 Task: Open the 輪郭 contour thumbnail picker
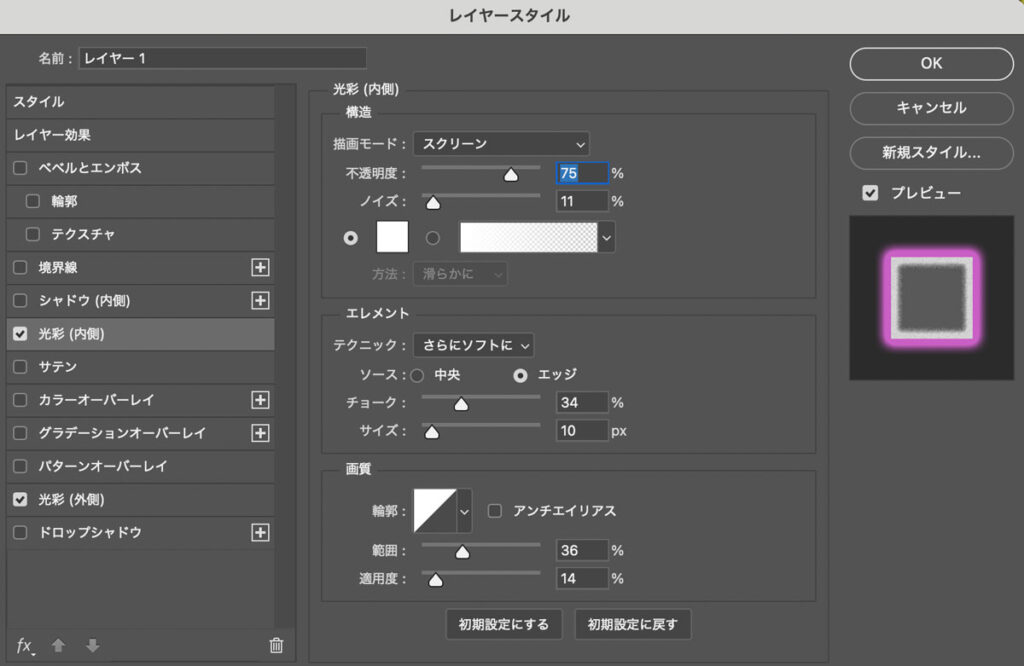[466, 510]
